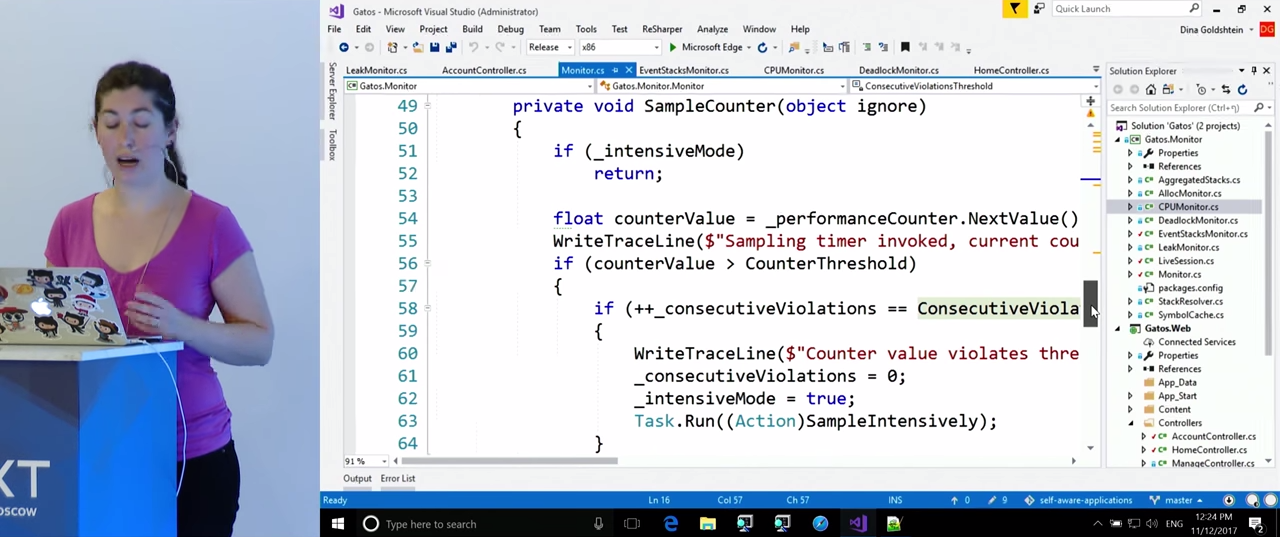Click the horizontal editor scrollbar thumb
Image resolution: width=1280 pixels, height=537 pixels.
[509, 461]
